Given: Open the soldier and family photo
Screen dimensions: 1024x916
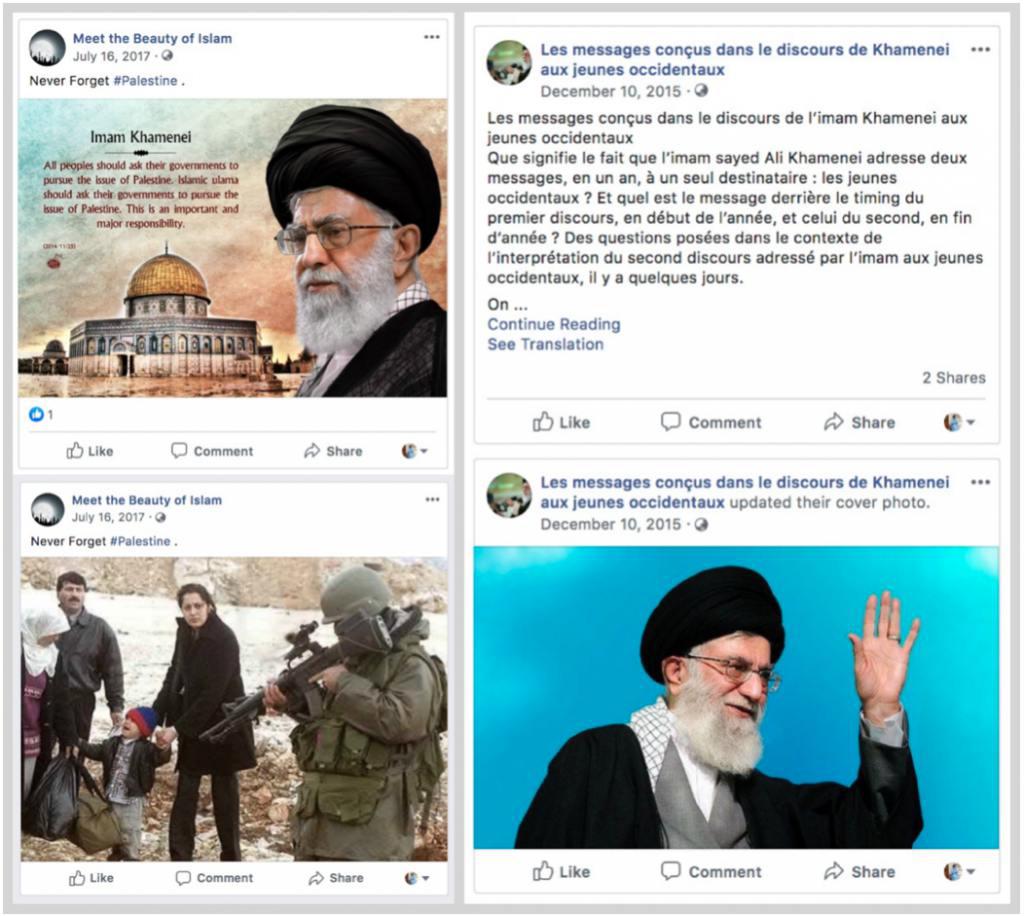Looking at the screenshot, I should 234,709.
